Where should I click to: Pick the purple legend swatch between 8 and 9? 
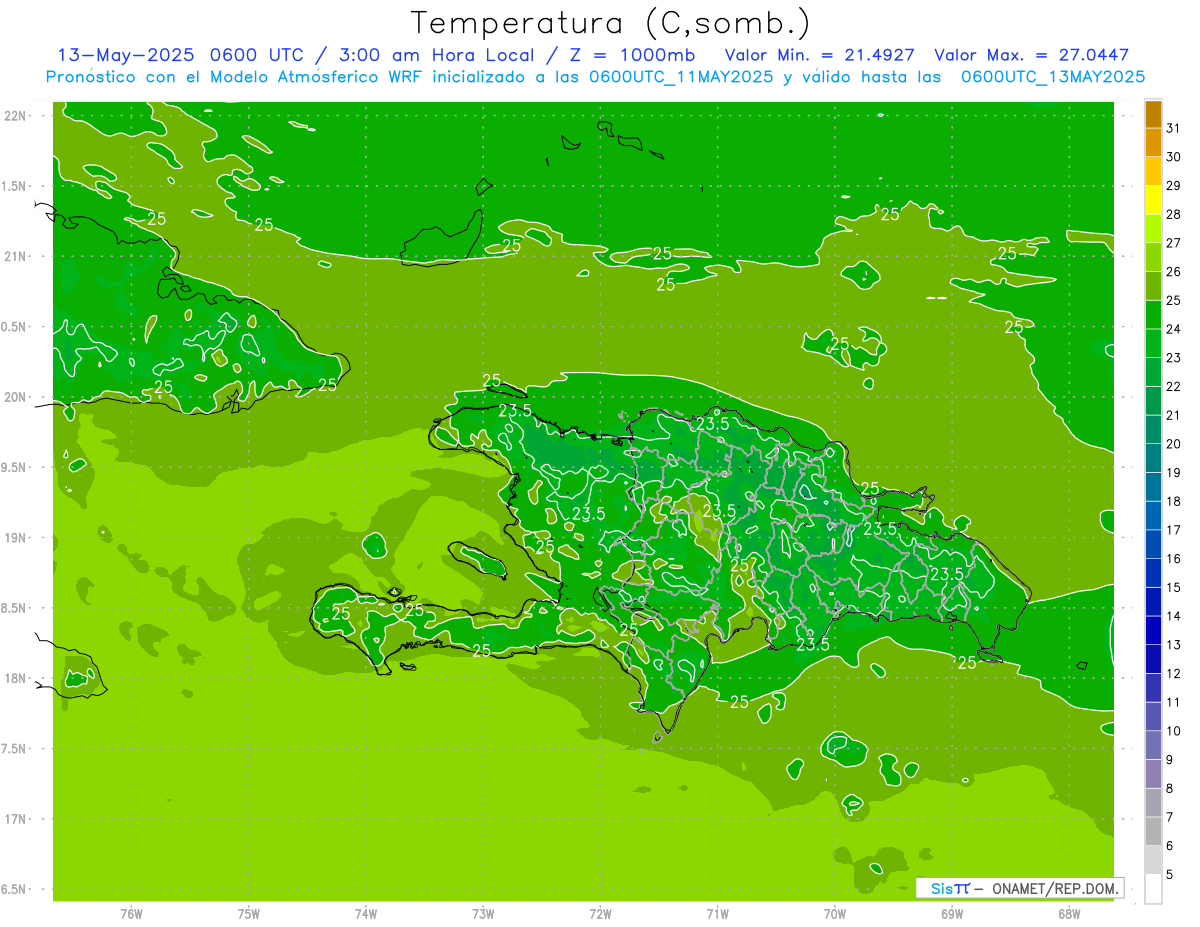pyautogui.click(x=1153, y=774)
